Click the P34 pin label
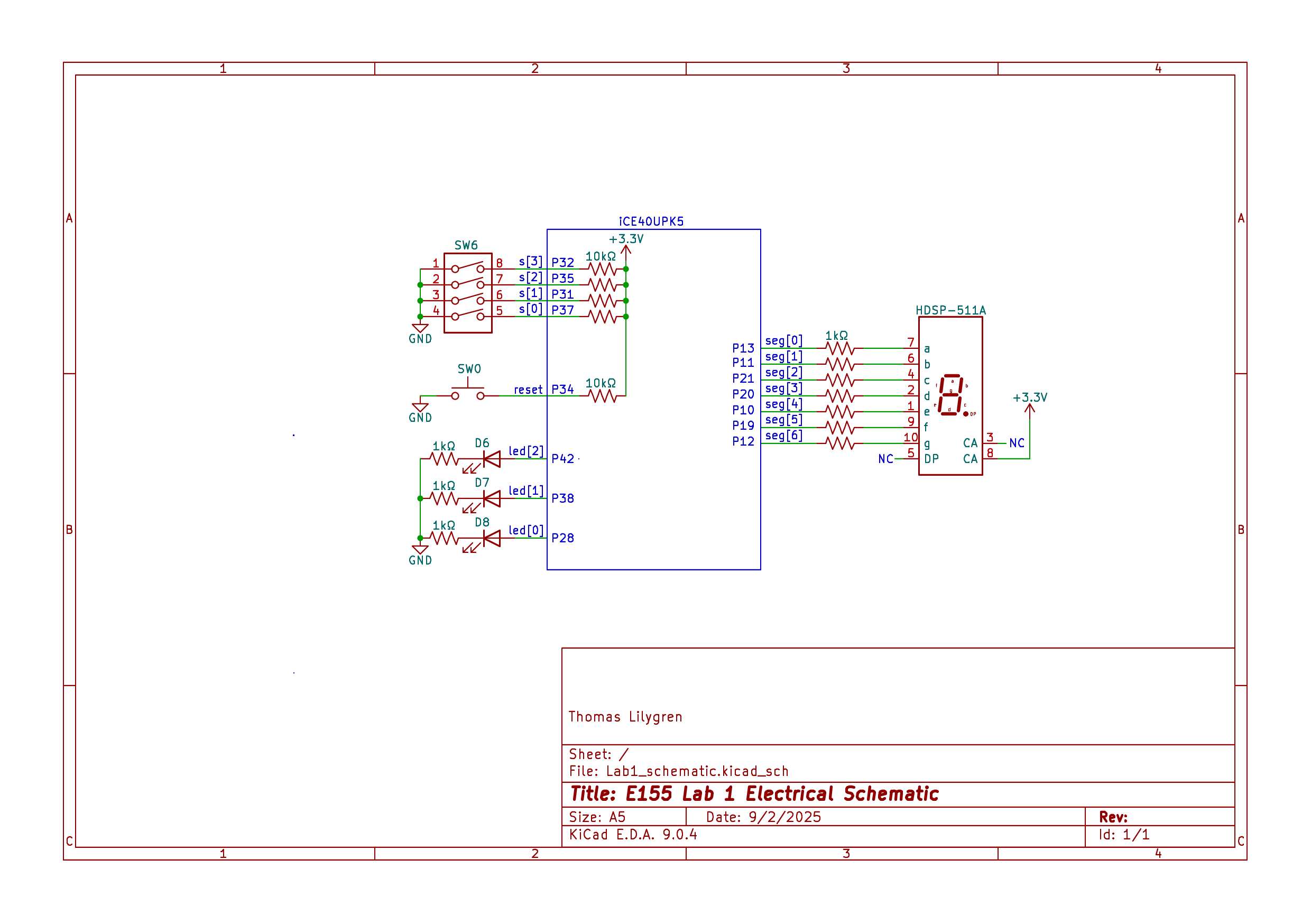Screen dimensions: 1311x924 (x=562, y=390)
